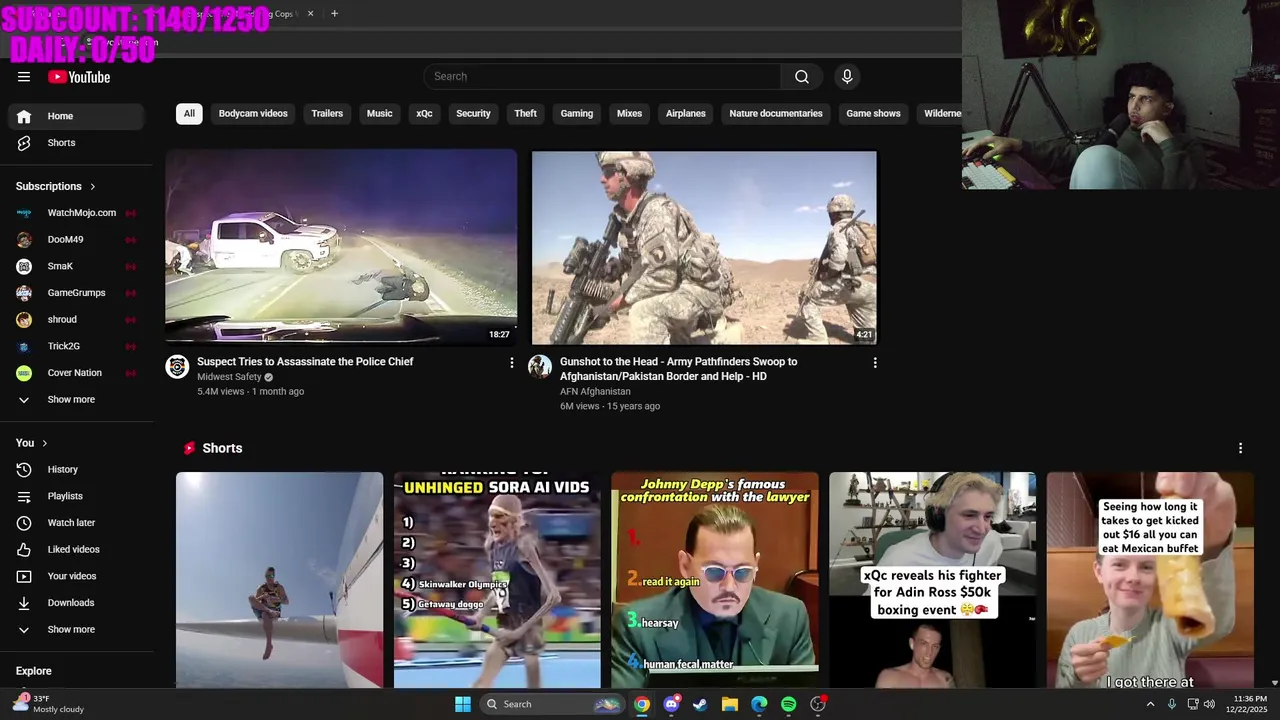Click the YouTube logo

tap(79, 77)
